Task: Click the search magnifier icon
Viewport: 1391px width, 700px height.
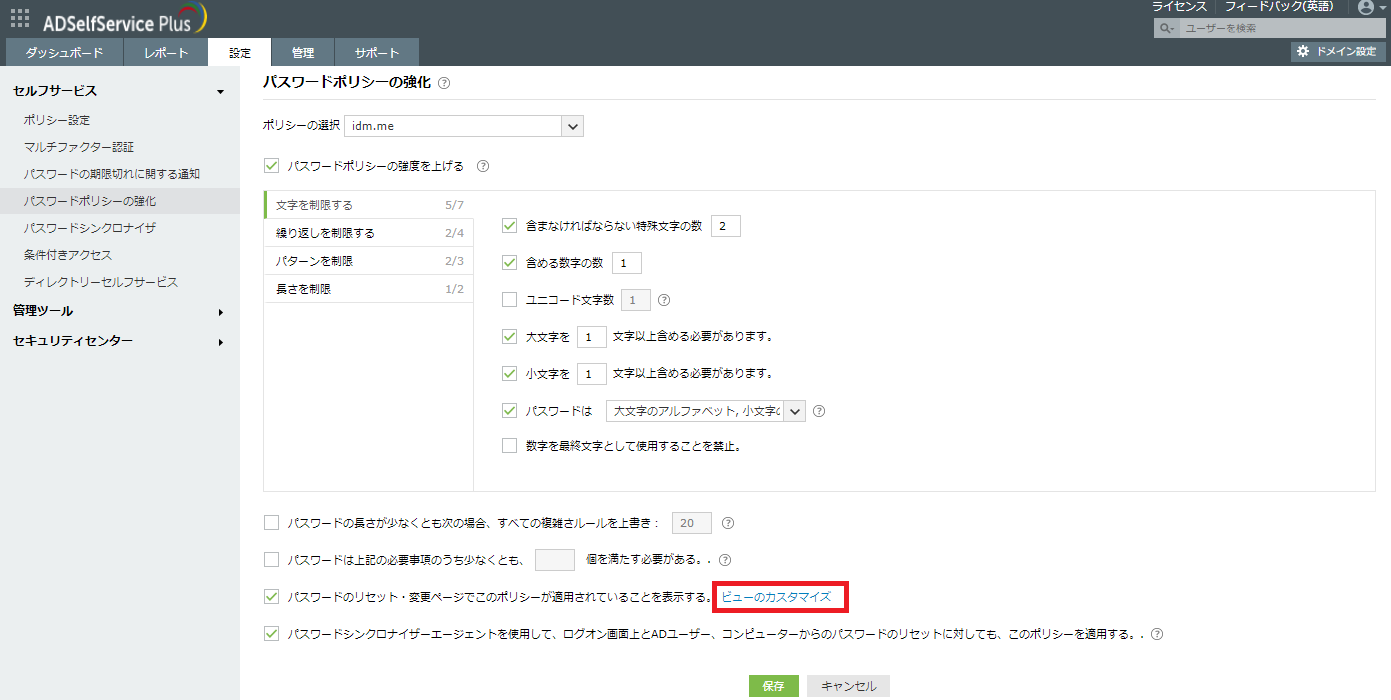Action: 1166,29
